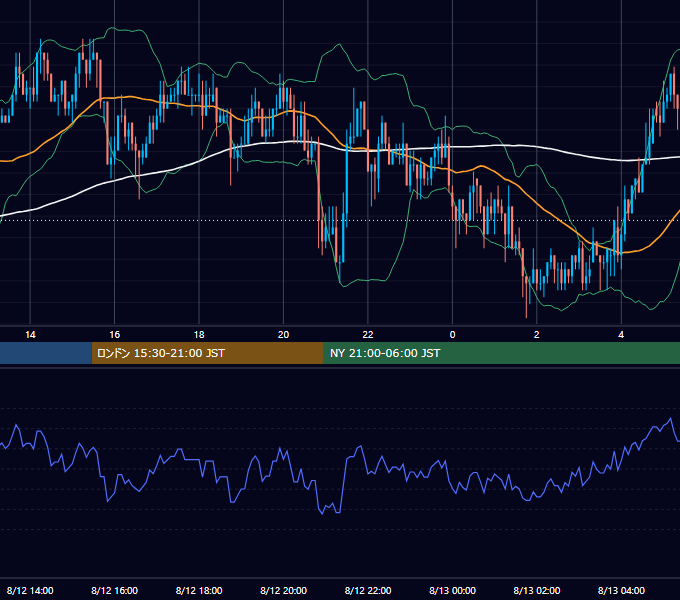The width and height of the screenshot is (680, 600).
Task: Click the 8/12 20:00 date label
Action: tap(283, 590)
